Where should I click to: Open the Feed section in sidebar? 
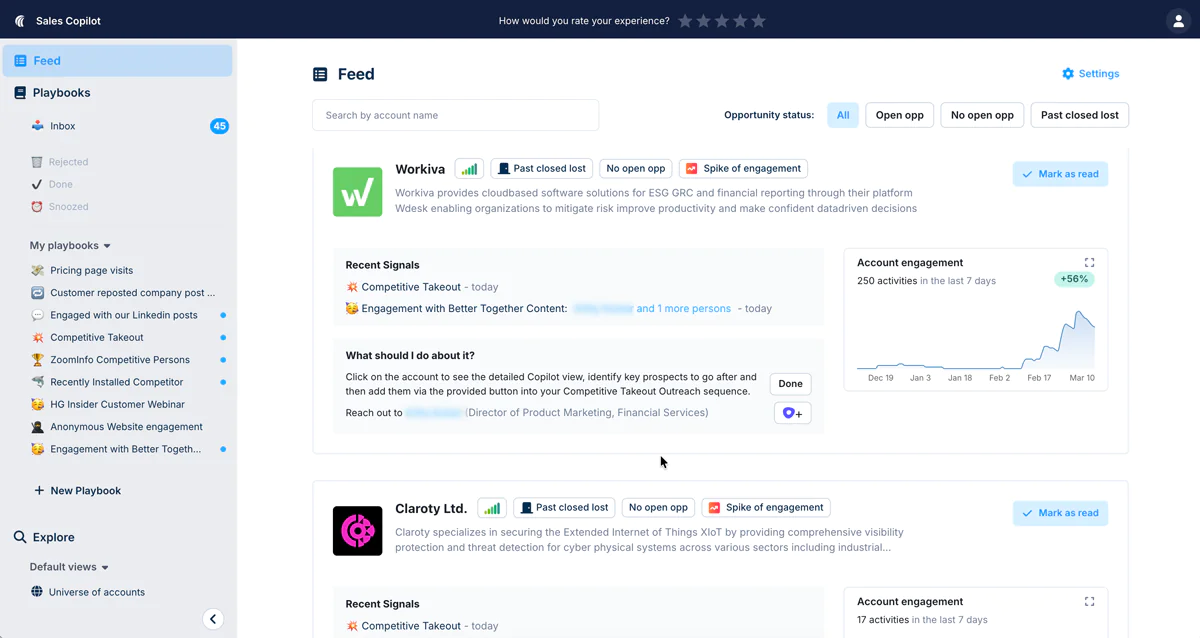coord(118,61)
